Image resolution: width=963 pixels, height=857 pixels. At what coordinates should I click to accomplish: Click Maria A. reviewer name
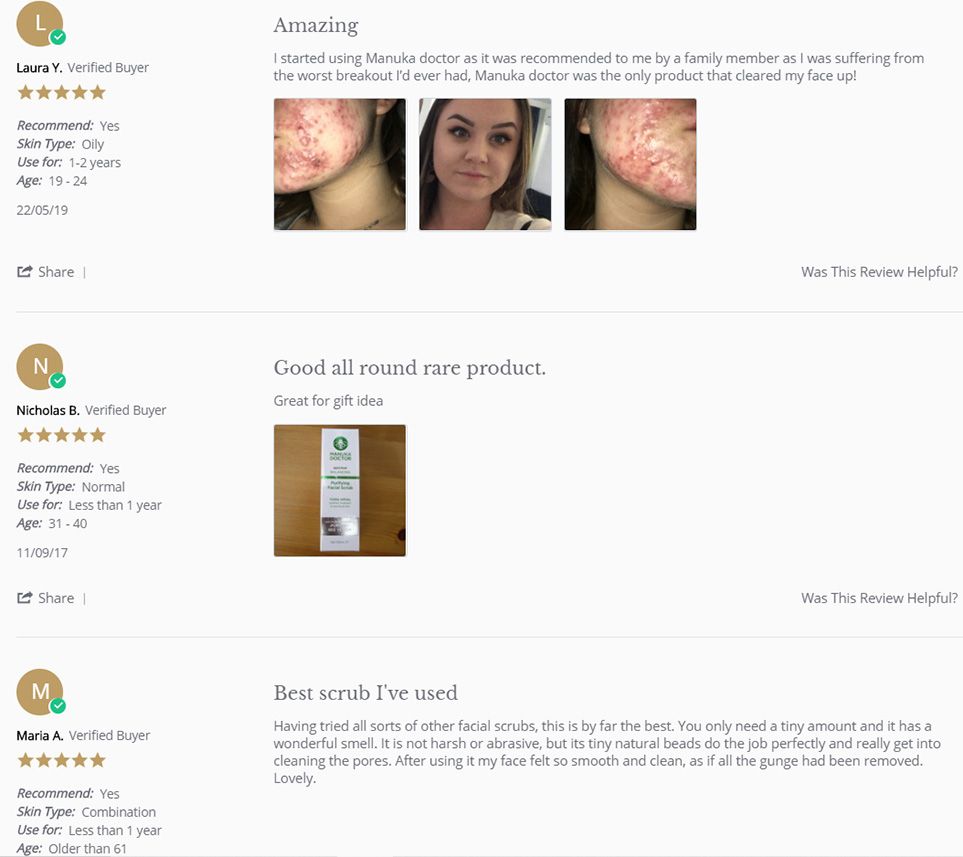[40, 735]
